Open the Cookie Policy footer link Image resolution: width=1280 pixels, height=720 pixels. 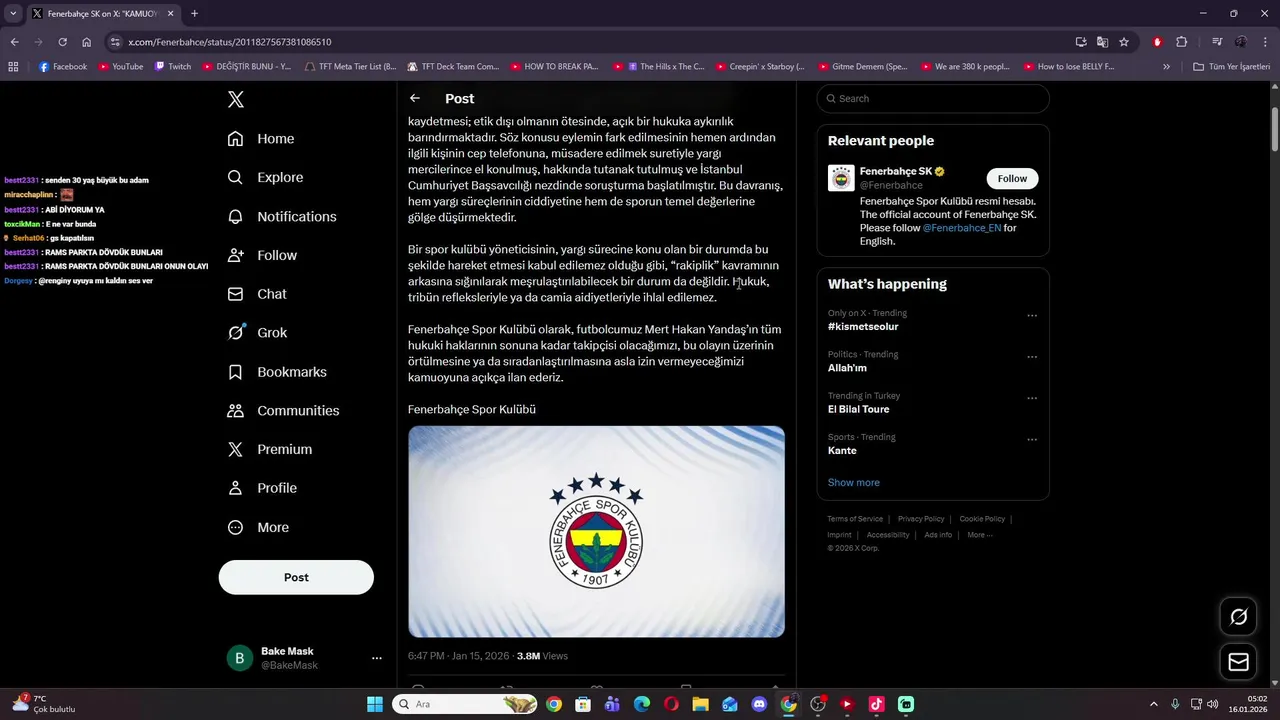(982, 519)
